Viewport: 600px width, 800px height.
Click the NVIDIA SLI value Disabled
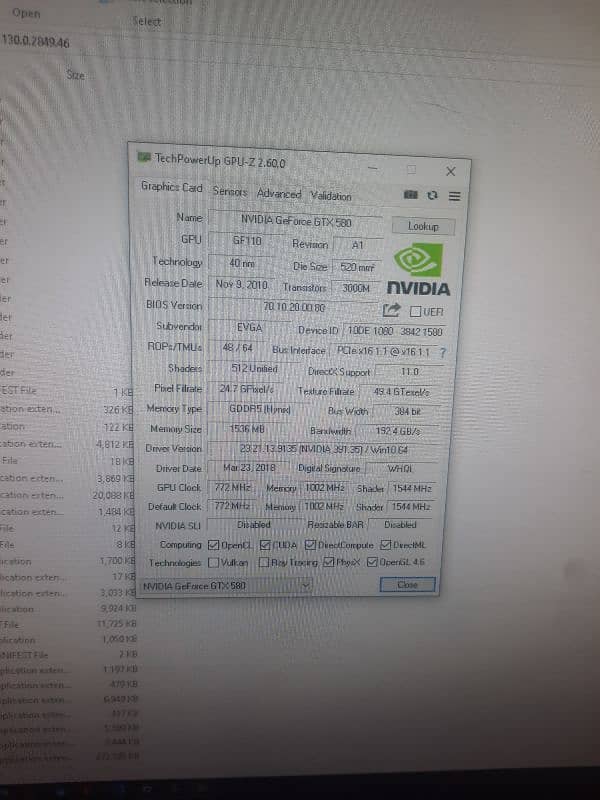(254, 524)
